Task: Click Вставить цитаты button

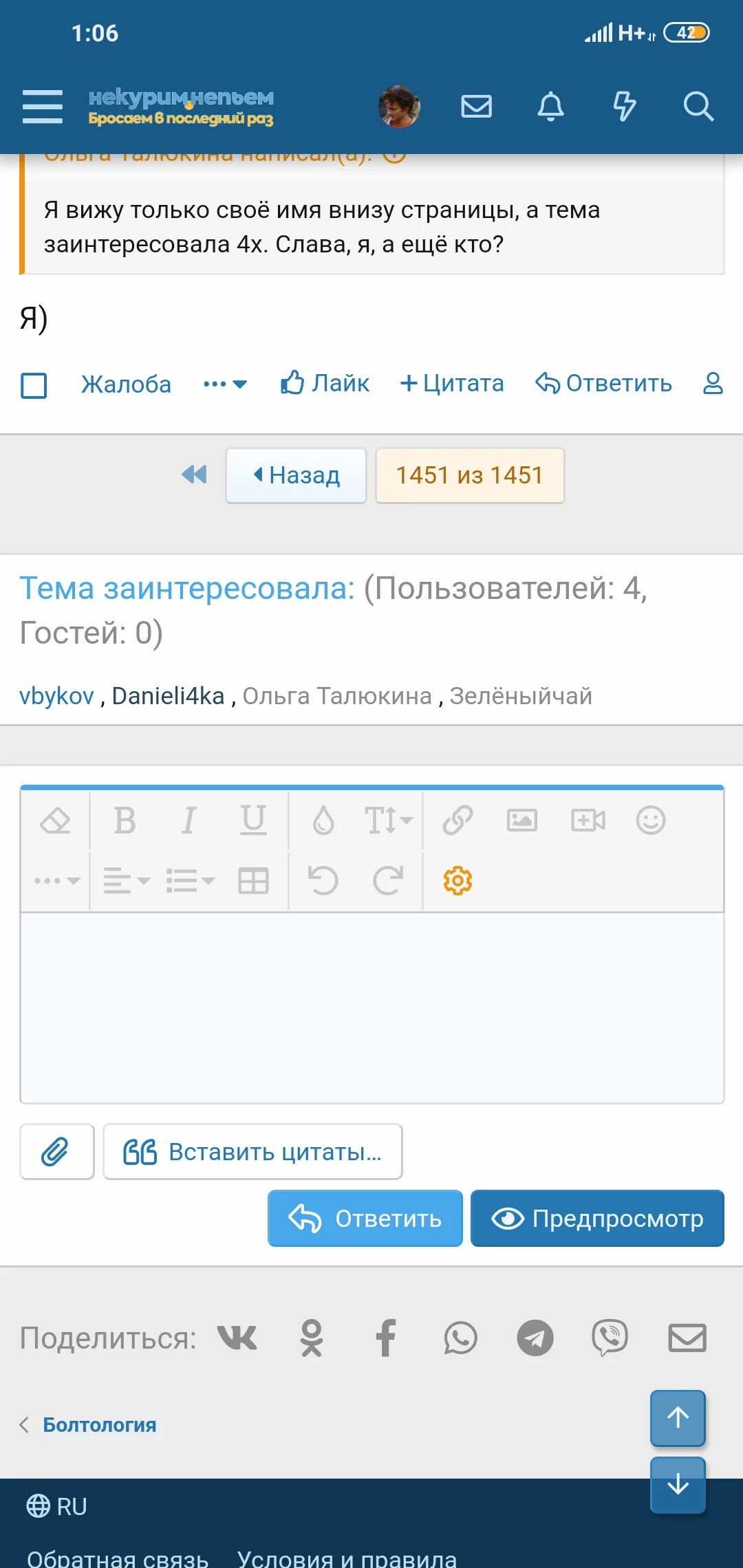Action: [x=253, y=1152]
